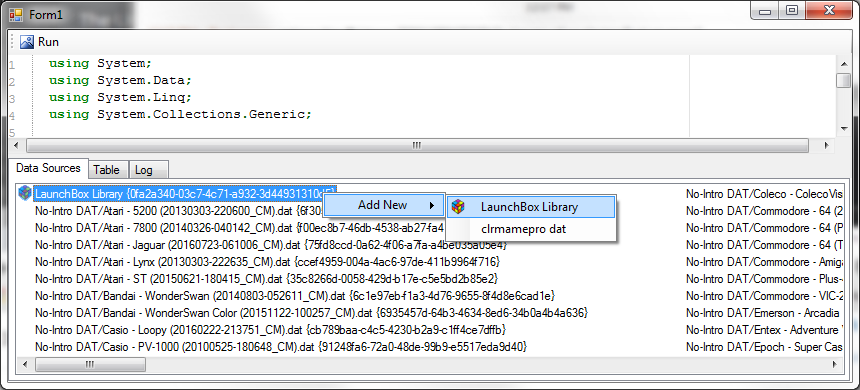Select the Casio - PV-1000 dat entry

[x=281, y=347]
